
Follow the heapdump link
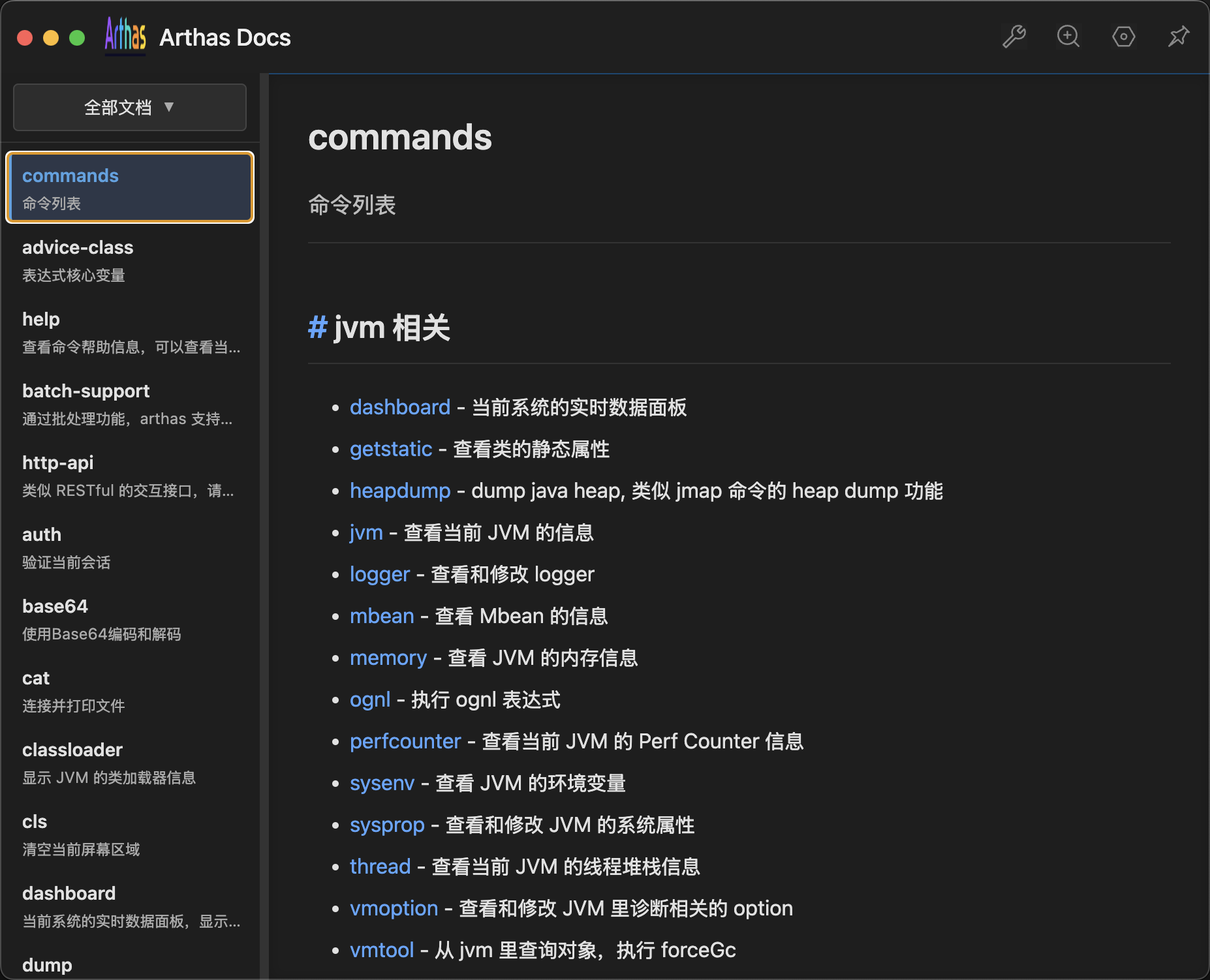coord(400,491)
